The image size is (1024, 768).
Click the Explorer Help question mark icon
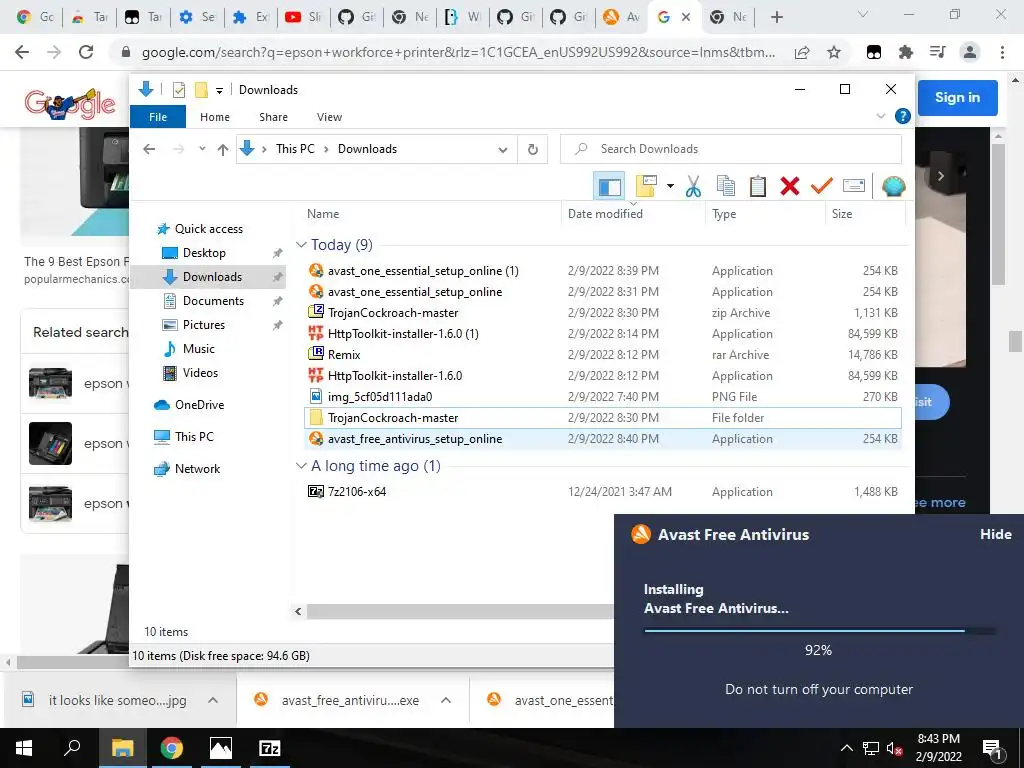903,116
